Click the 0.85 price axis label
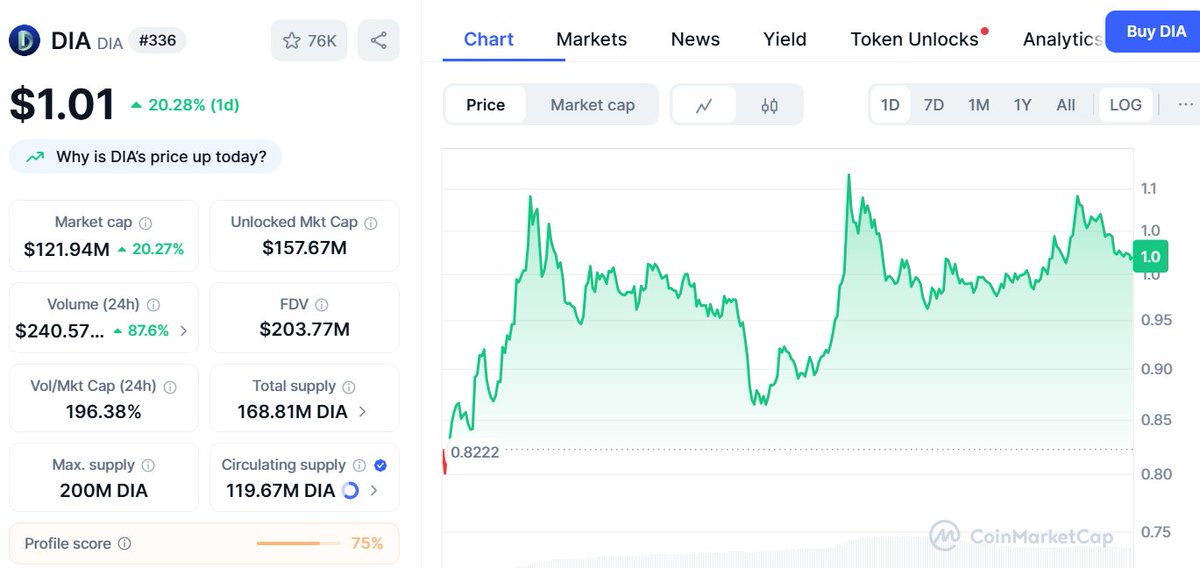1200x568 pixels. click(1155, 420)
